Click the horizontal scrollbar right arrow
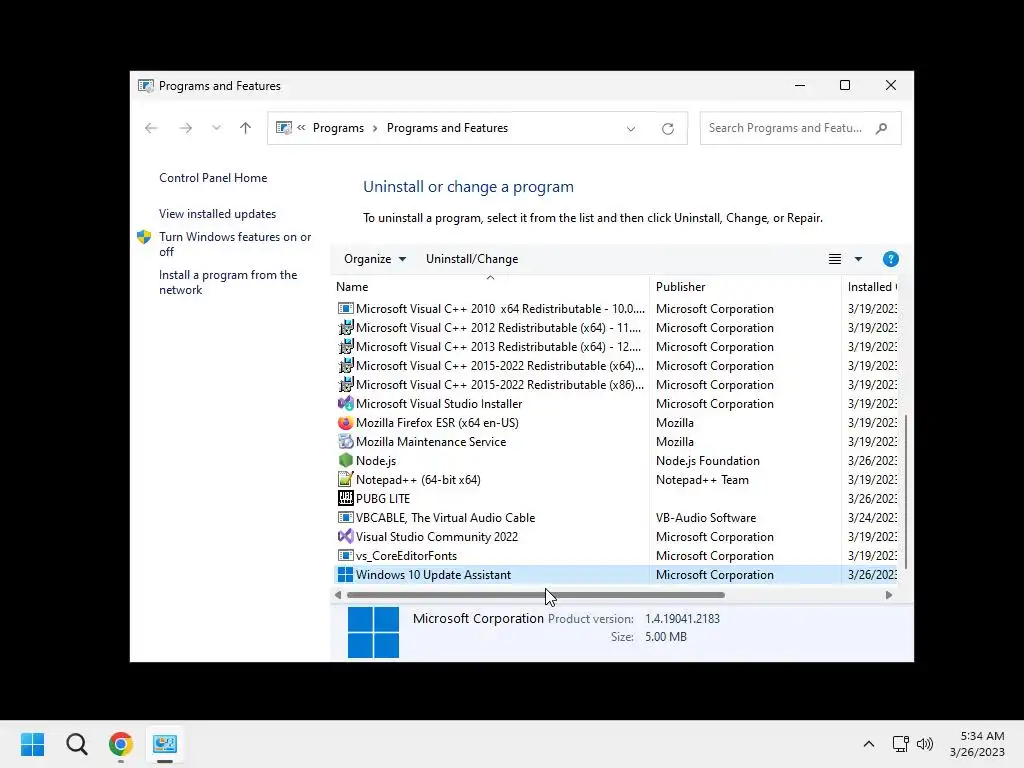1024x768 pixels. [888, 595]
